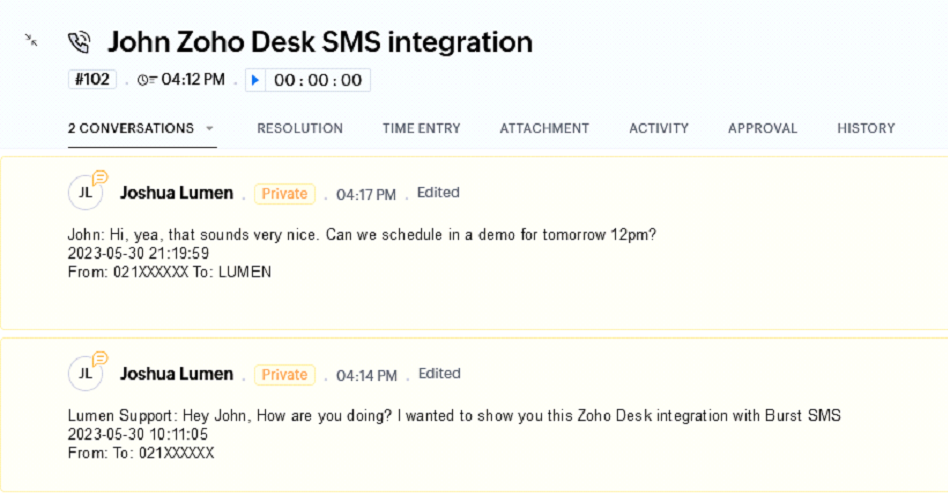Click the ticket number #102 badge
948x493 pixels.
point(92,79)
